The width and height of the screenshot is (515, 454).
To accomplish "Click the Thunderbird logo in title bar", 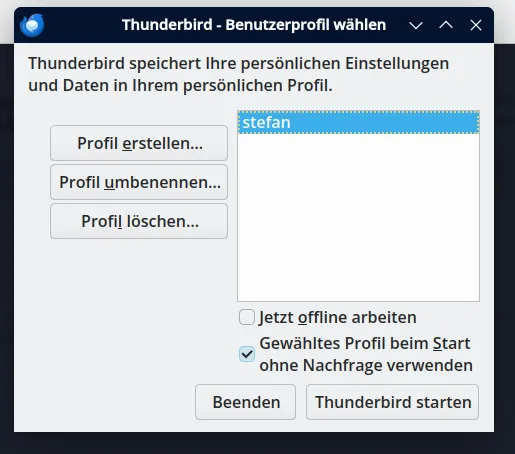I will 32,25.
